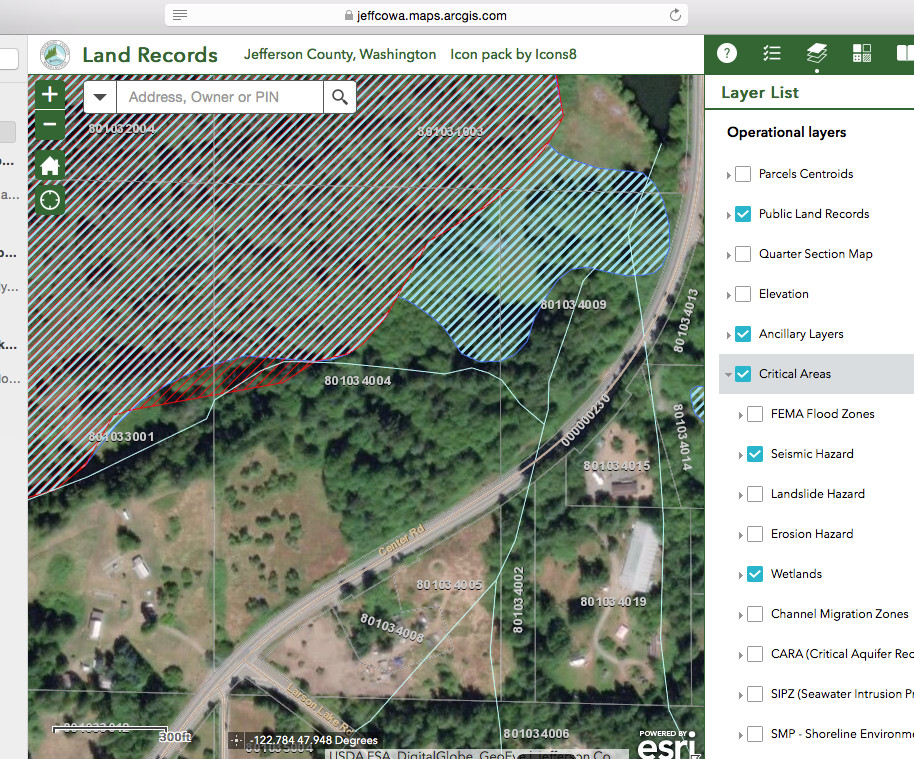
Task: Open the checklist legend widget icon
Action: (771, 54)
